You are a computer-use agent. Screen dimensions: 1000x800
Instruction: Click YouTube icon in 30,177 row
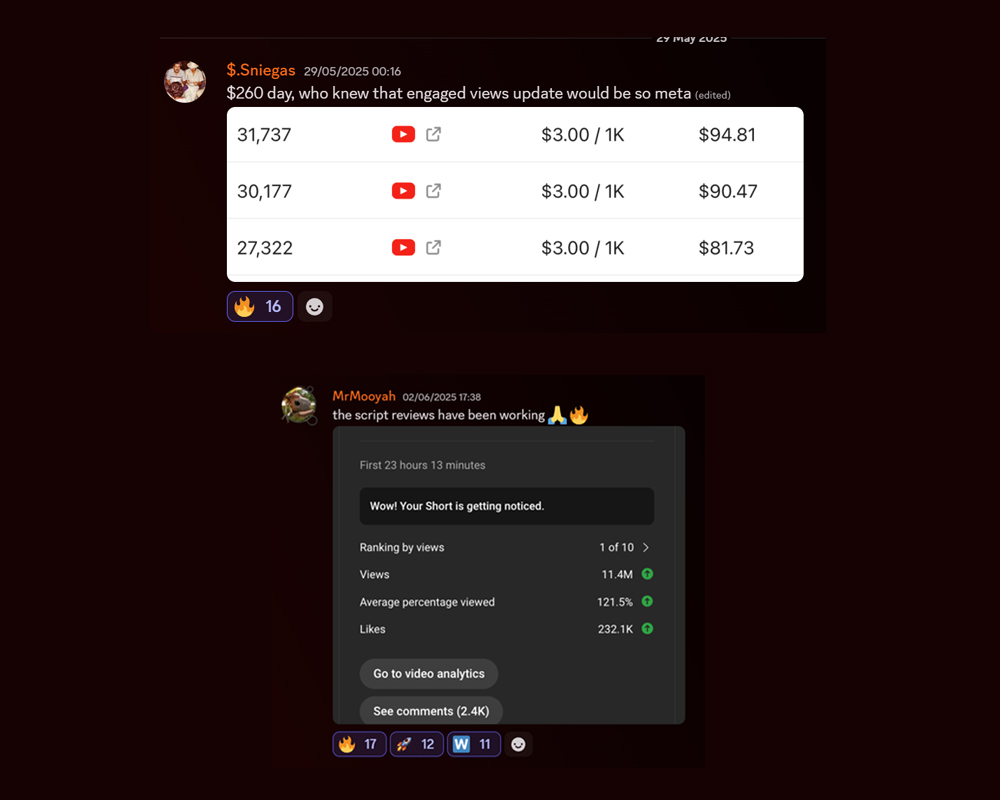[403, 191]
